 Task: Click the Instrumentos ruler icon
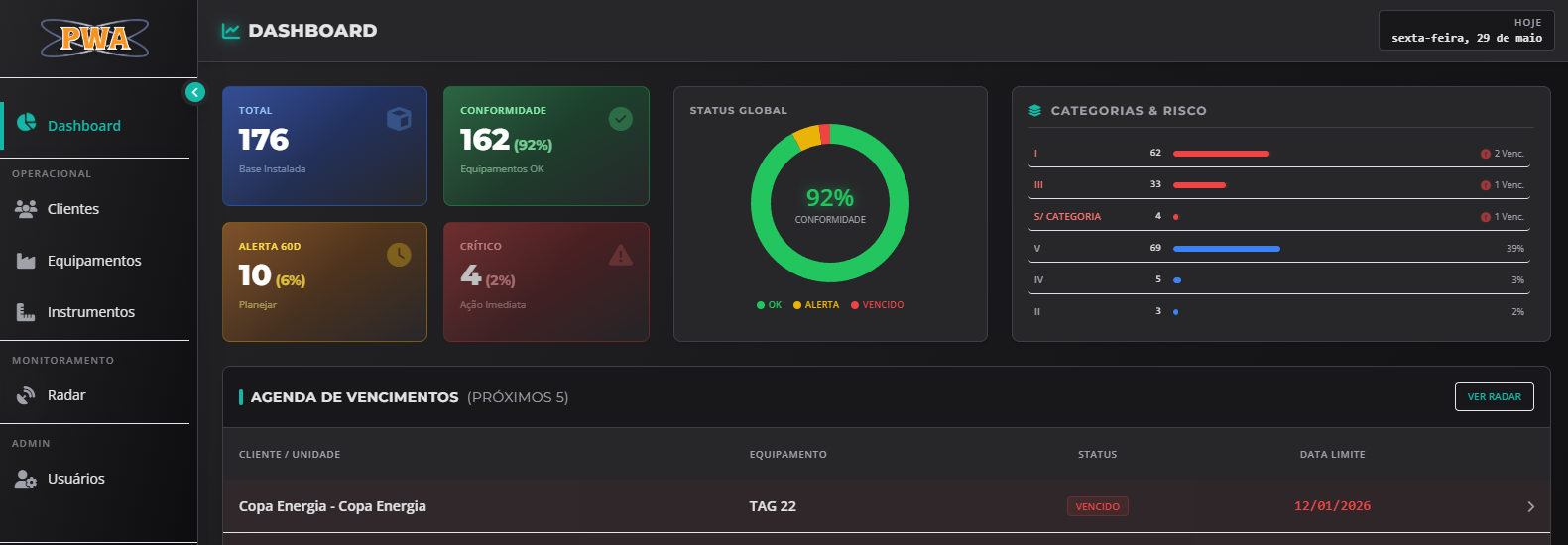[26, 312]
